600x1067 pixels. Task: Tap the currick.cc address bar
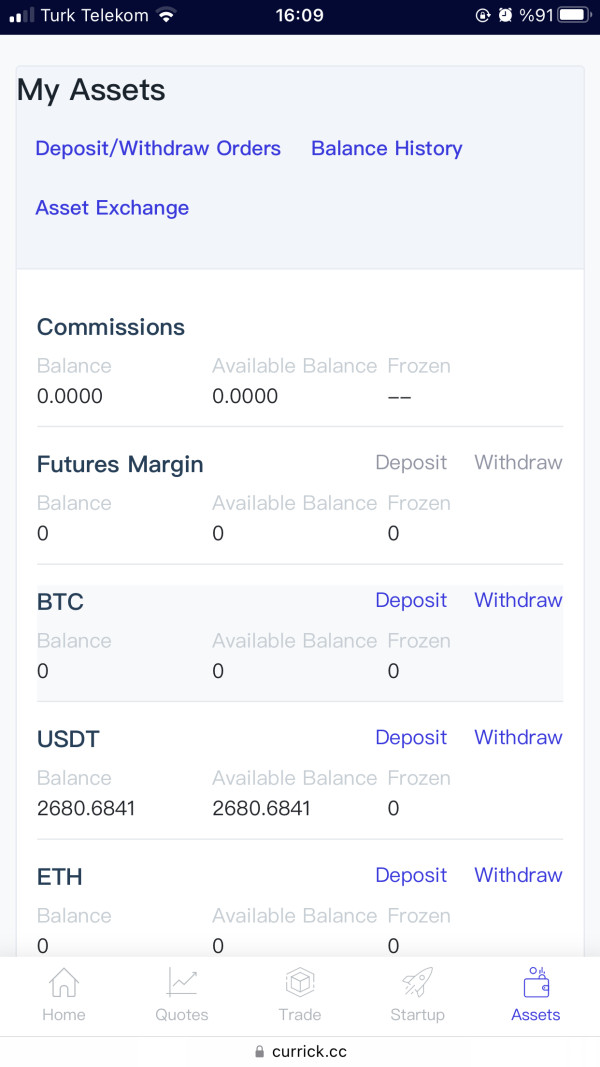(300, 1052)
